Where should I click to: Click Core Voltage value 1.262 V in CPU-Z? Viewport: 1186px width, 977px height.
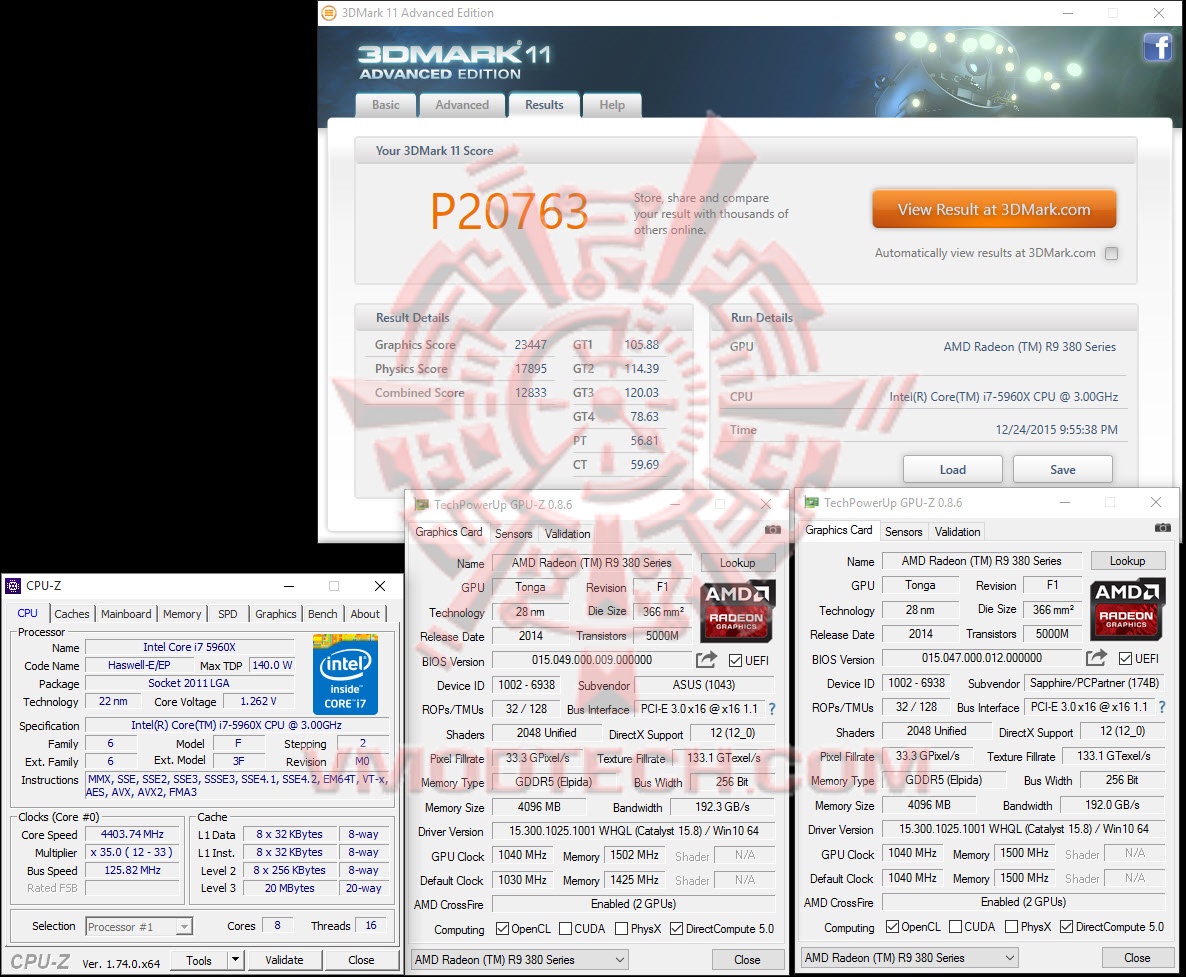tap(258, 701)
